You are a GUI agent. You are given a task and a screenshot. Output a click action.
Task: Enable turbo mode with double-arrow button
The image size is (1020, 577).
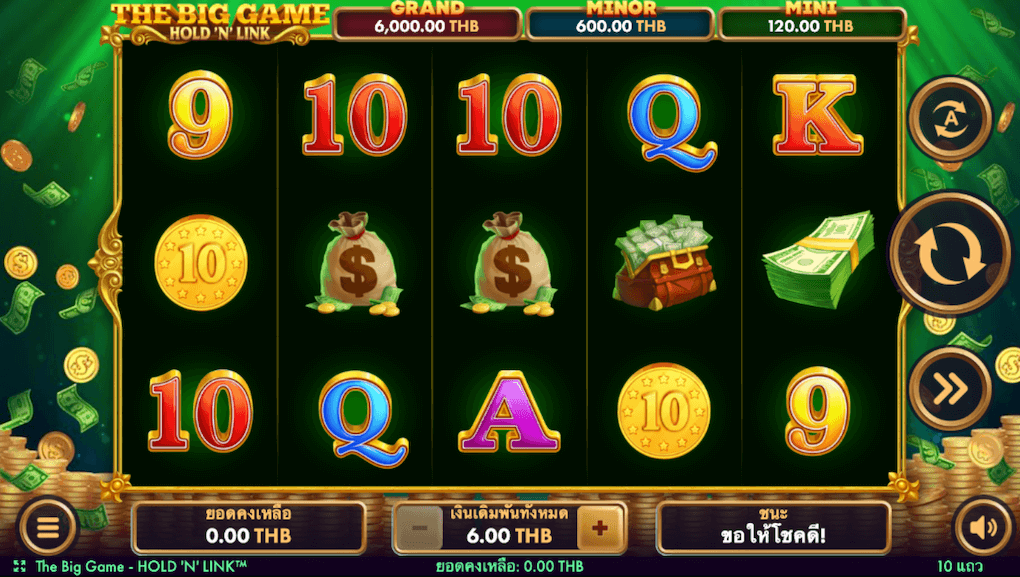point(950,389)
